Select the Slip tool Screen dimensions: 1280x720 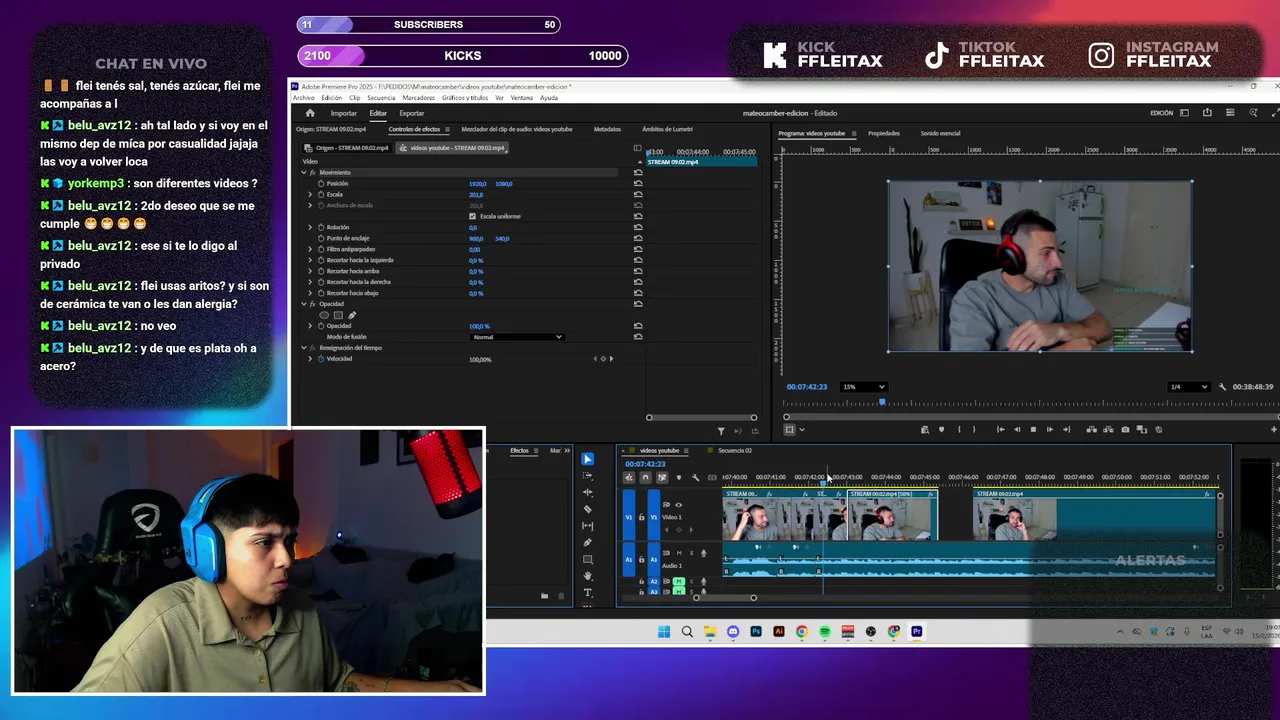(588, 526)
